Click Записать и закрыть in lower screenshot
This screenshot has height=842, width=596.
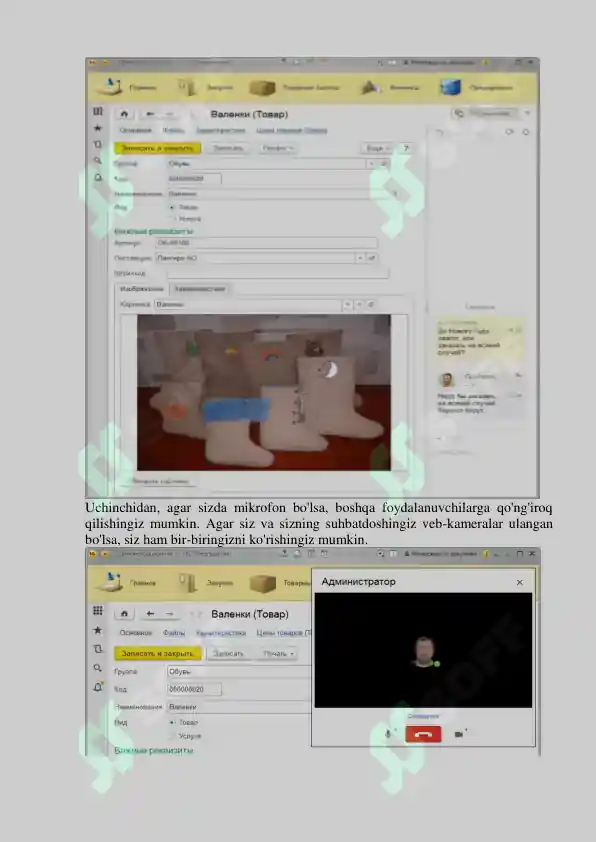pyautogui.click(x=157, y=654)
